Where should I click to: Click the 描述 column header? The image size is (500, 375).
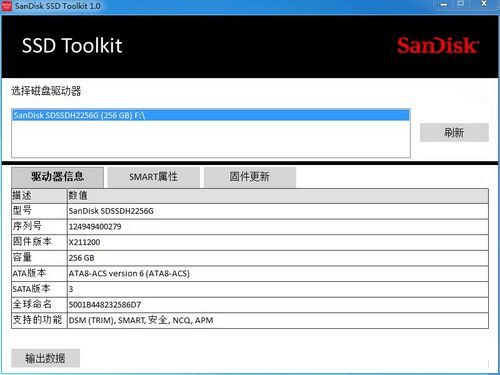[39, 196]
